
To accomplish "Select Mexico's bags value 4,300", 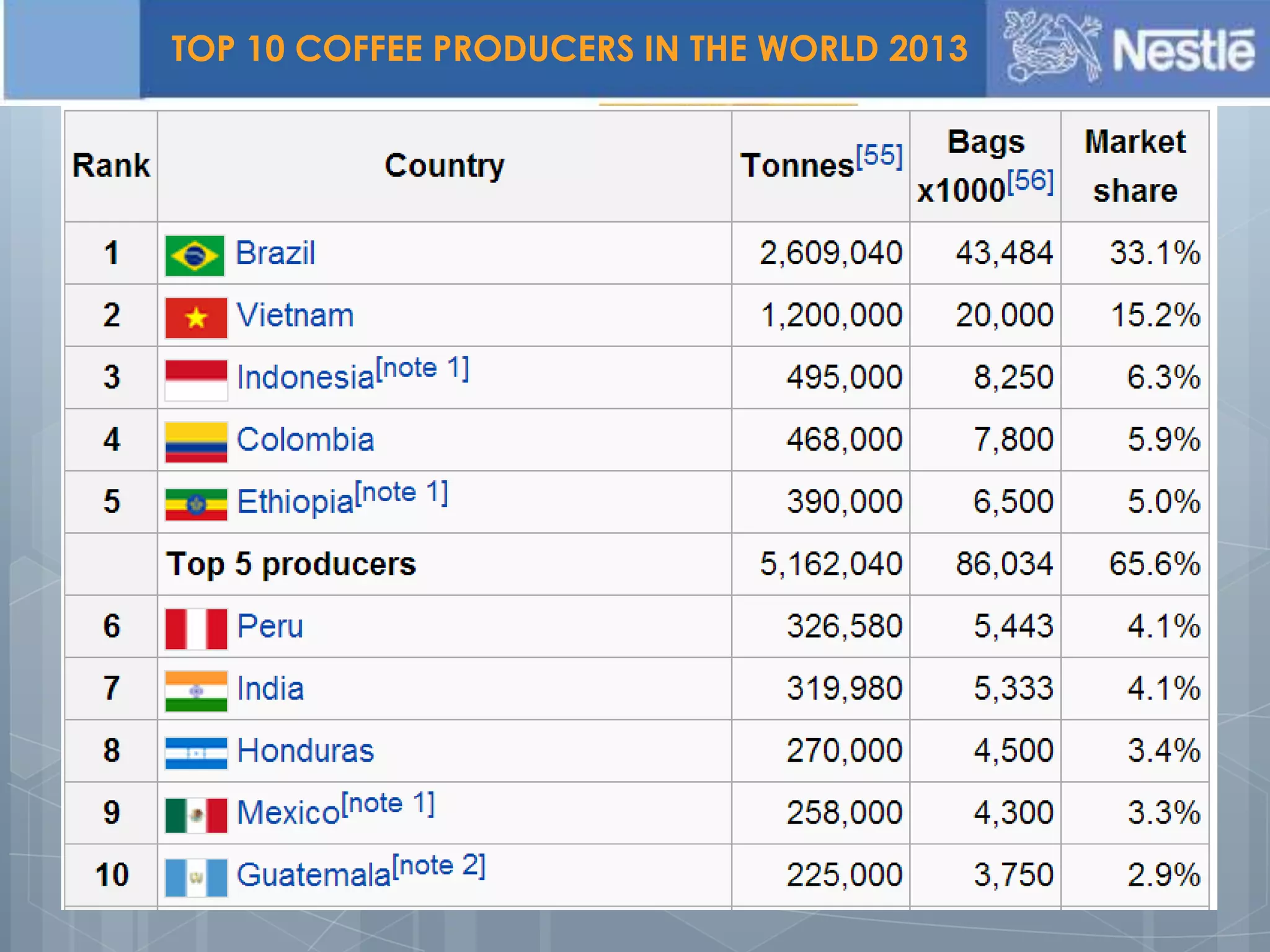I will tap(1014, 813).
